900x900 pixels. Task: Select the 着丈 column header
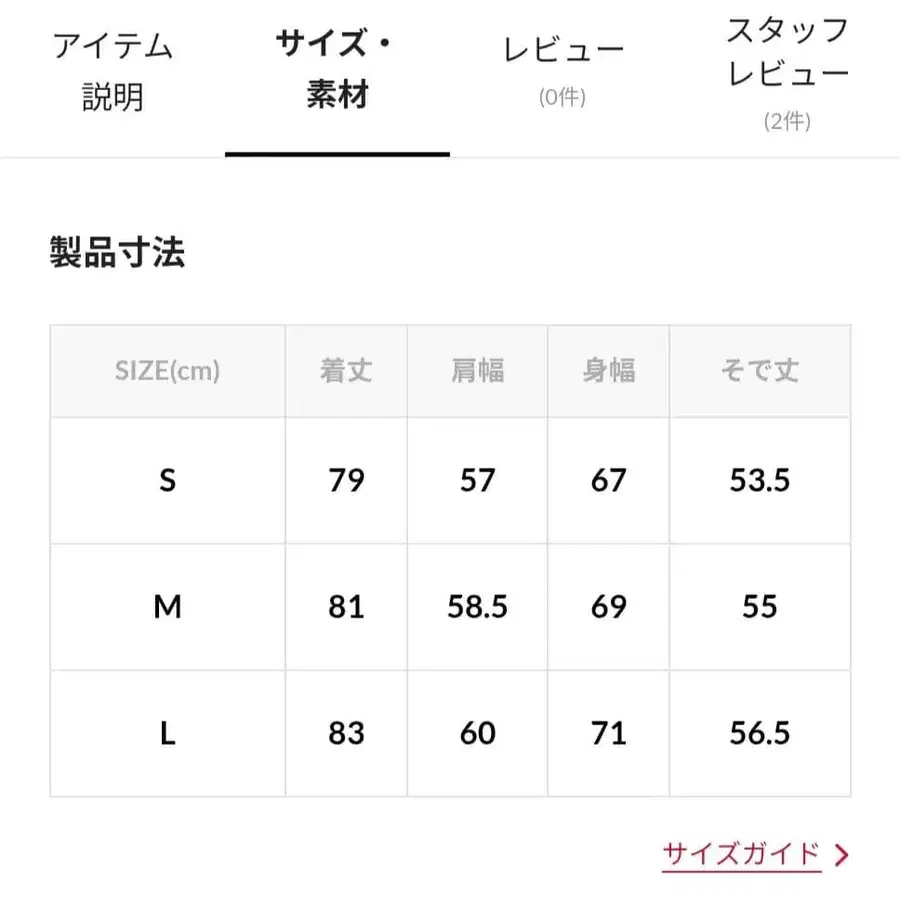click(346, 371)
